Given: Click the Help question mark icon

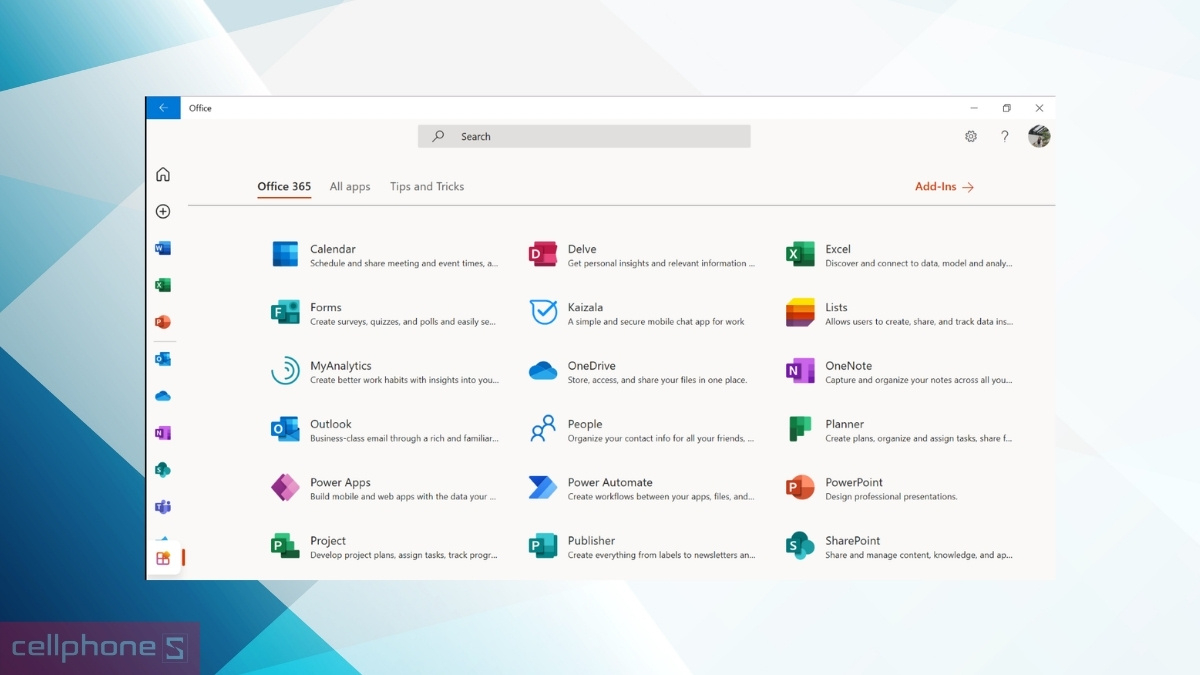Looking at the screenshot, I should click(x=1005, y=137).
